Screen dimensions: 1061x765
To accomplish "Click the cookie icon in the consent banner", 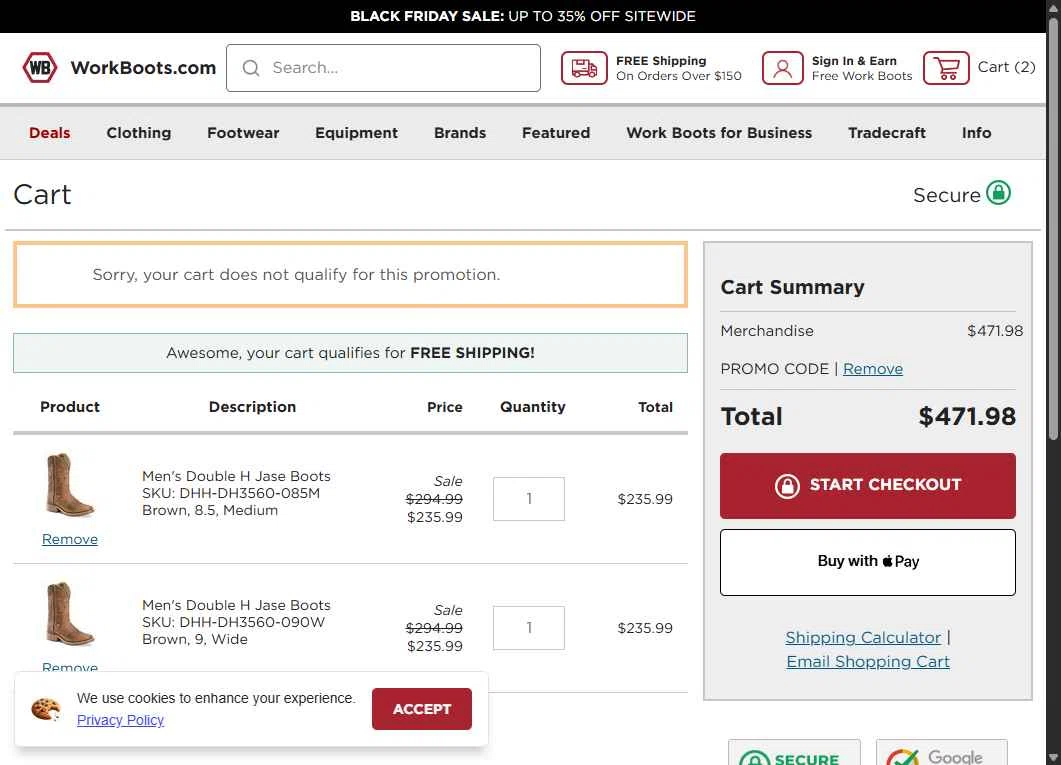I will coord(46,709).
